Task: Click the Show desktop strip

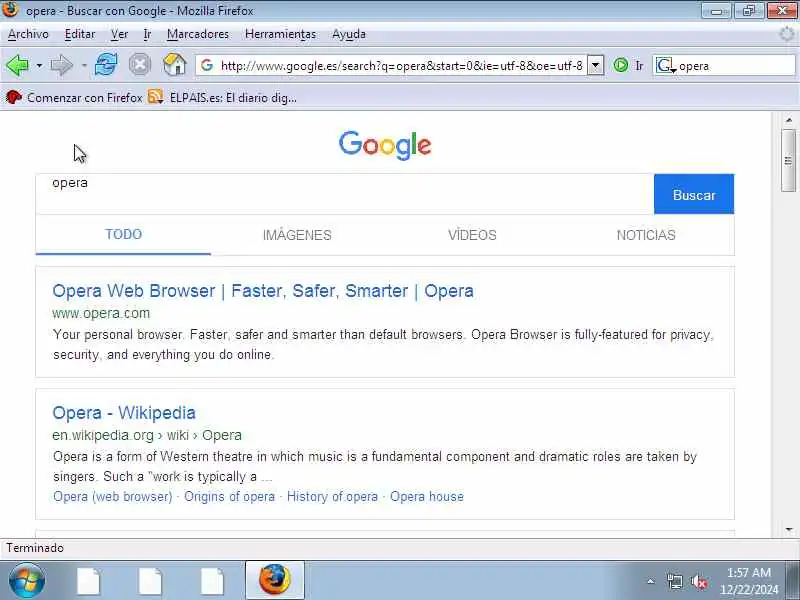Action: [793, 580]
